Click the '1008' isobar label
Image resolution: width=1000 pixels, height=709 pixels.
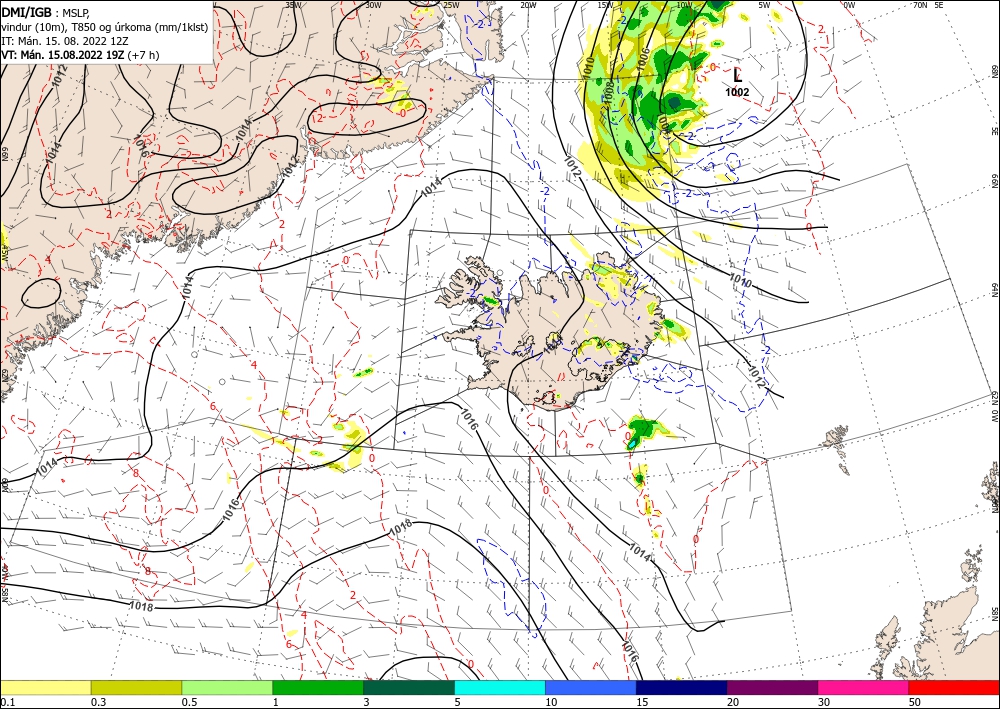pyautogui.click(x=609, y=92)
